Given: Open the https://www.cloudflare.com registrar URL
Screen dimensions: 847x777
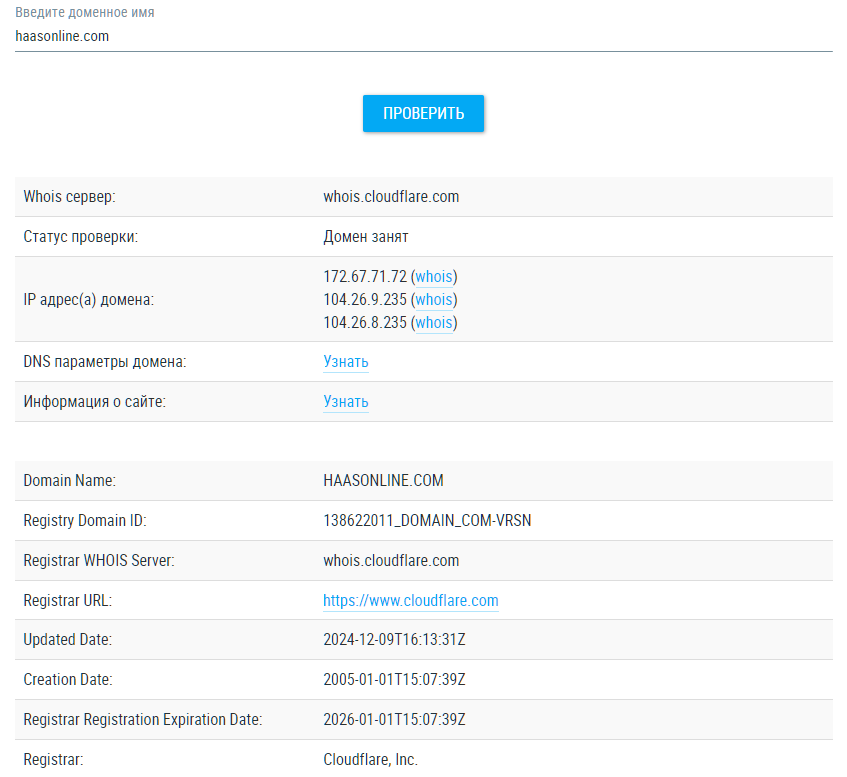Looking at the screenshot, I should pos(411,600).
